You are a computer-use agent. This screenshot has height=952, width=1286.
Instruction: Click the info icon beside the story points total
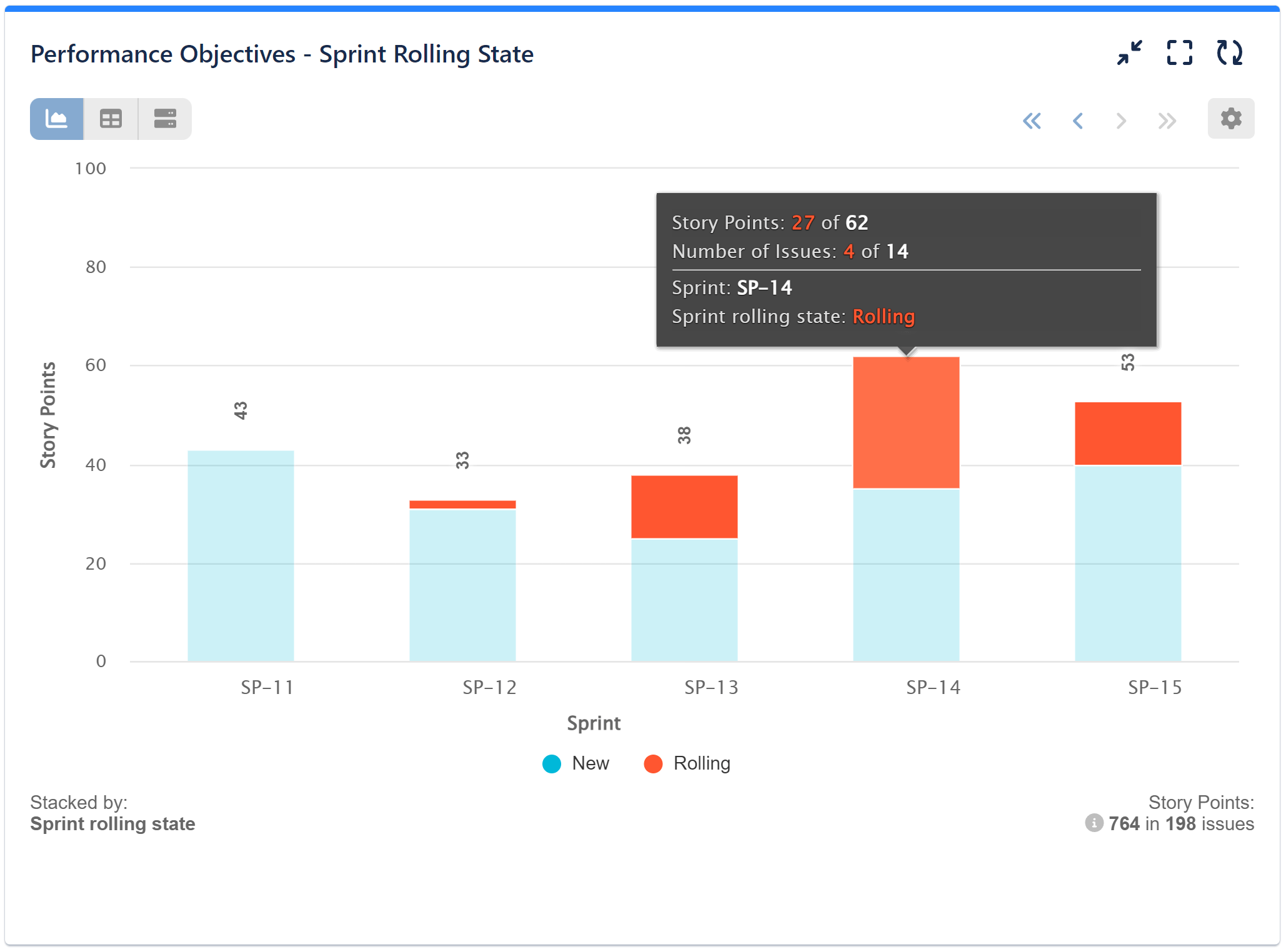pyautogui.click(x=1094, y=823)
